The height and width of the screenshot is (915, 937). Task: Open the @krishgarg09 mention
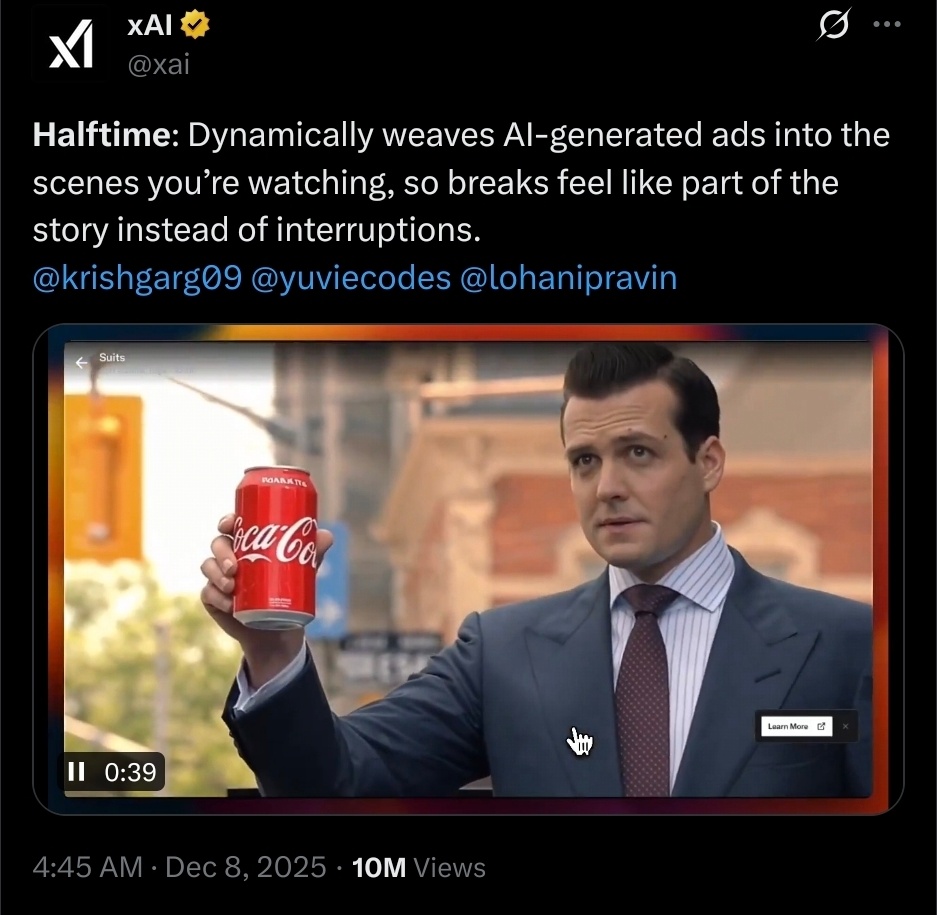[137, 279]
